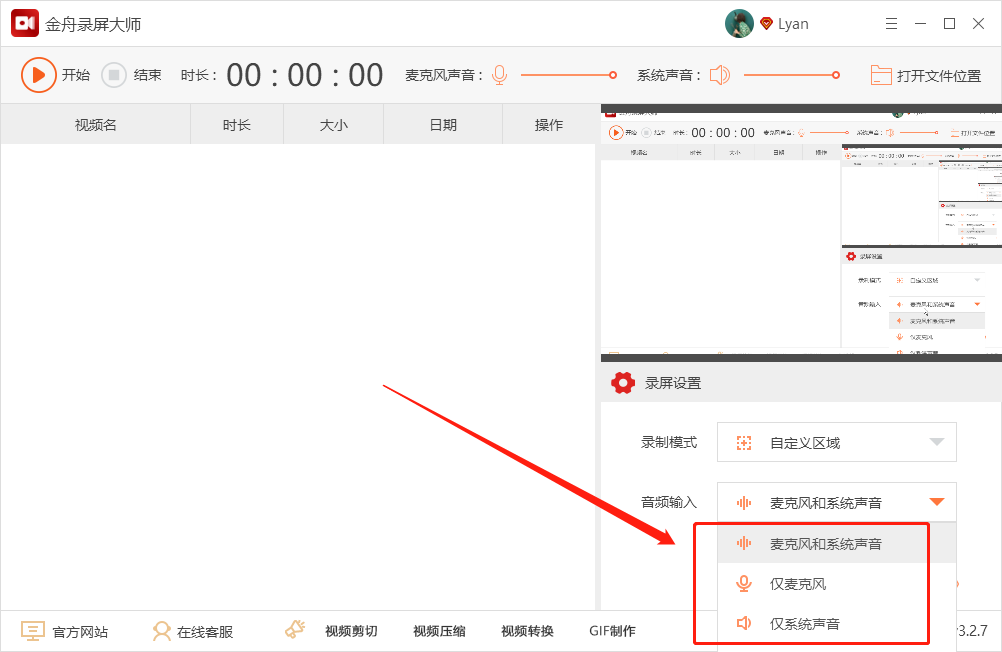Image resolution: width=1002 pixels, height=652 pixels.
Task: Open file location via the folder icon
Action: click(x=881, y=75)
